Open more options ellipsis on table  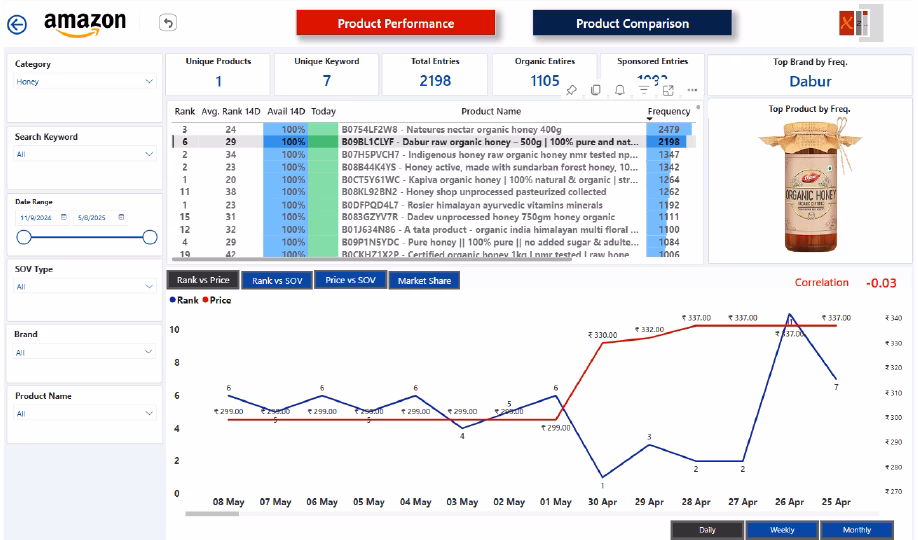point(692,90)
